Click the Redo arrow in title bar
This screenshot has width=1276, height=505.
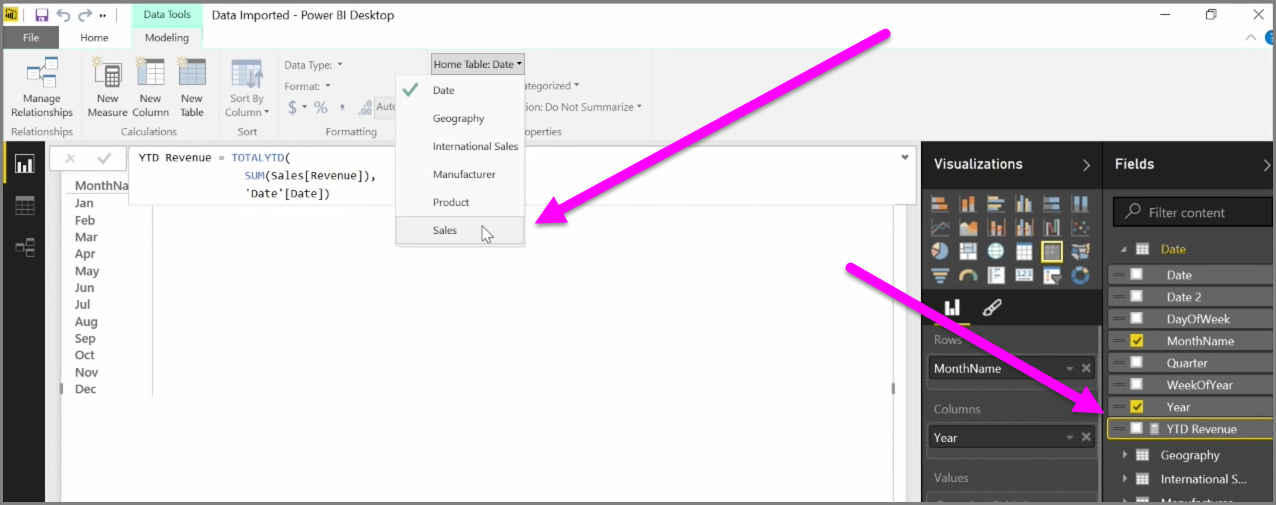coord(85,15)
